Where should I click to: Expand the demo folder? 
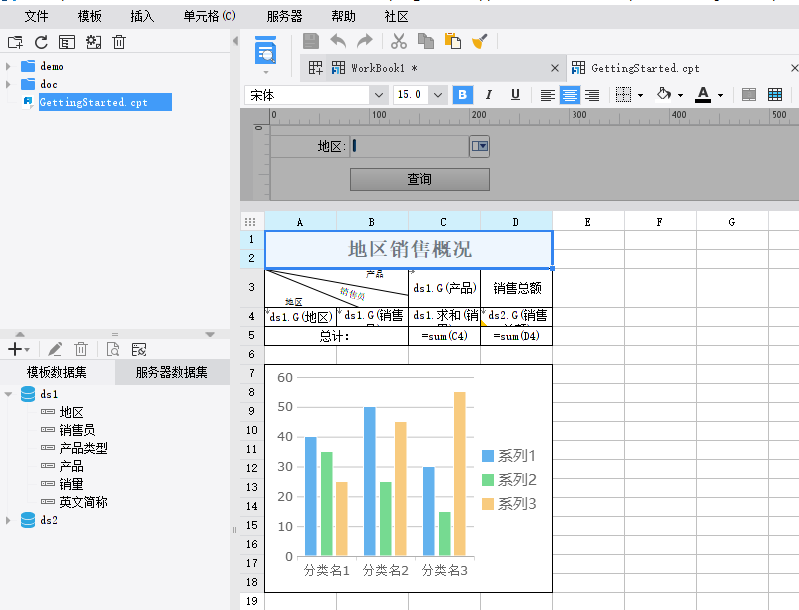point(8,66)
